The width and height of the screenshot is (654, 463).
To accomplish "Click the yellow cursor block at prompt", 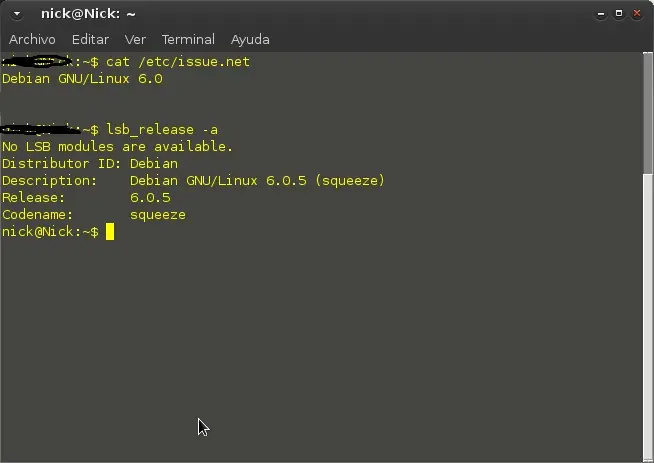I will click(x=110, y=232).
